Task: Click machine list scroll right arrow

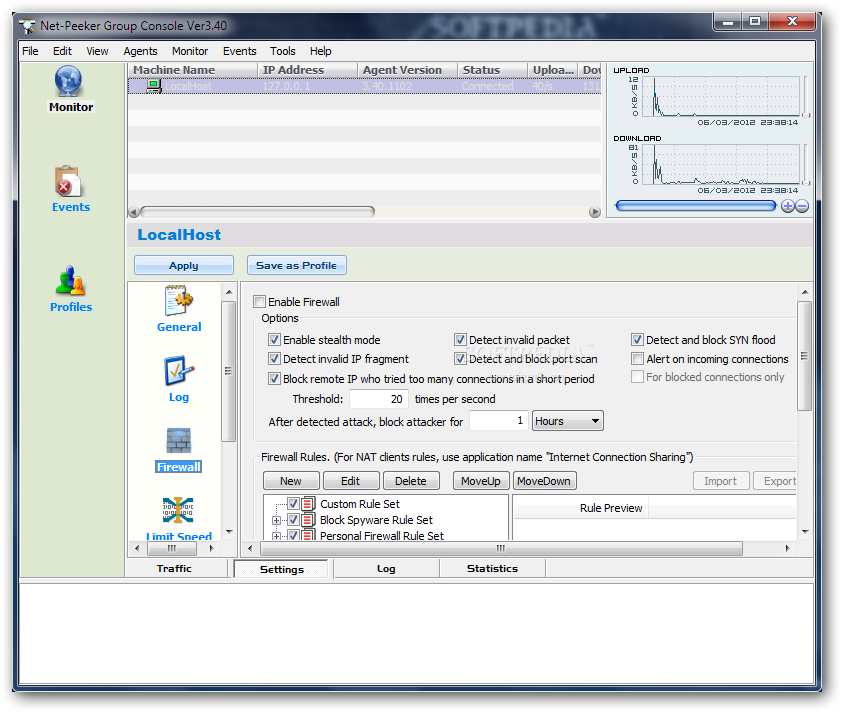Action: [594, 212]
